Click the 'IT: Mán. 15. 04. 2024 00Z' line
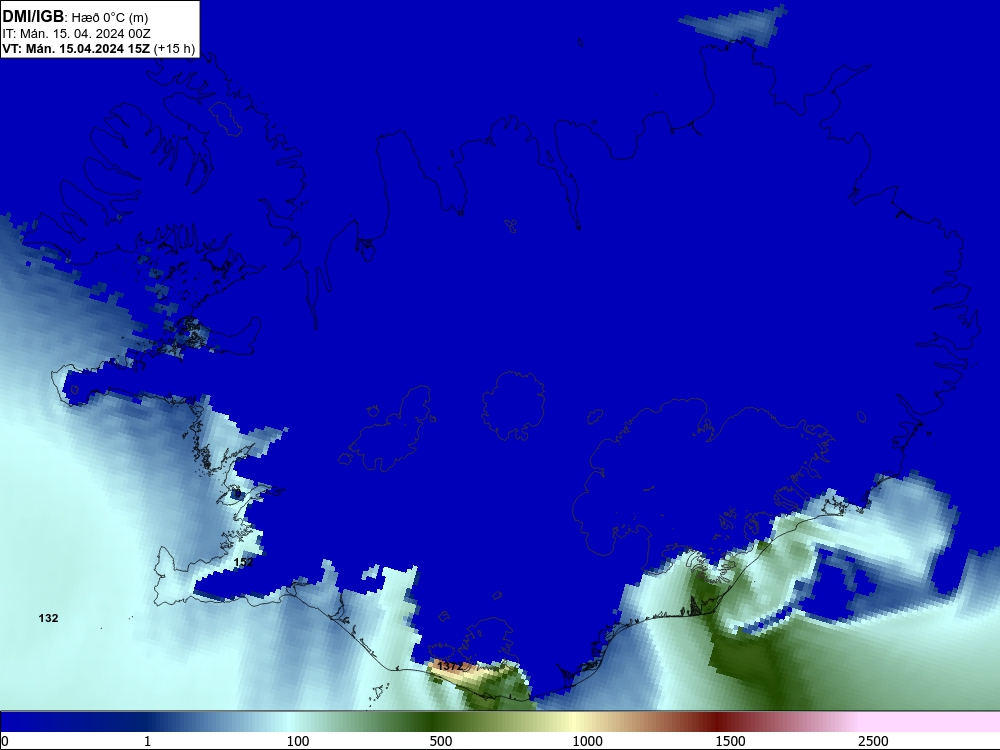1000x750 pixels. tap(77, 34)
